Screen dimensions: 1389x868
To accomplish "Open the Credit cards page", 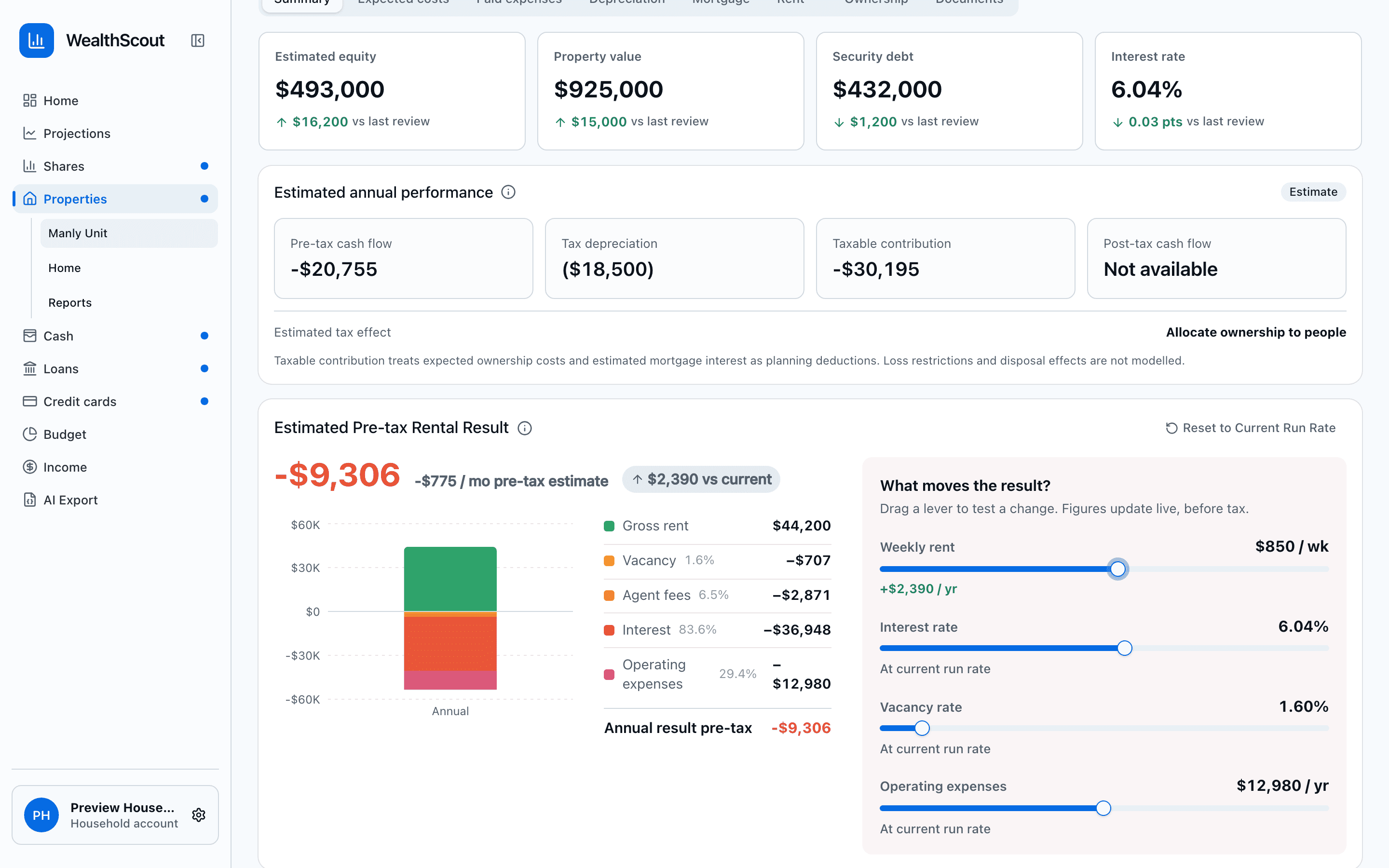I will coord(115,401).
